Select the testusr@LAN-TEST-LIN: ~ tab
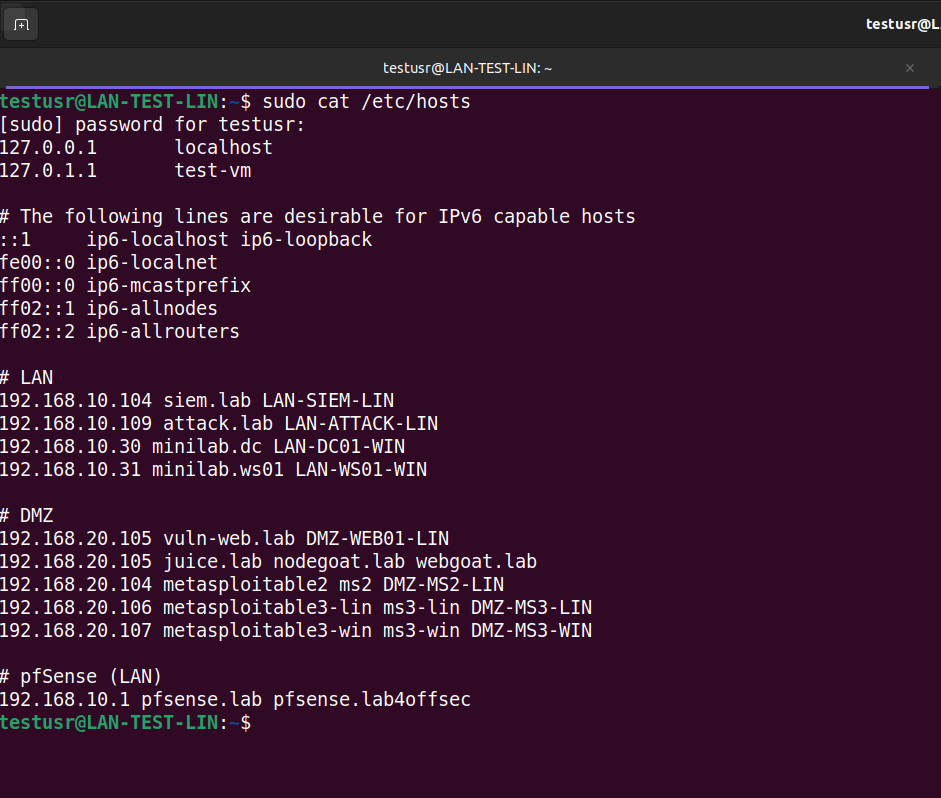The width and height of the screenshot is (941, 798). click(467, 68)
